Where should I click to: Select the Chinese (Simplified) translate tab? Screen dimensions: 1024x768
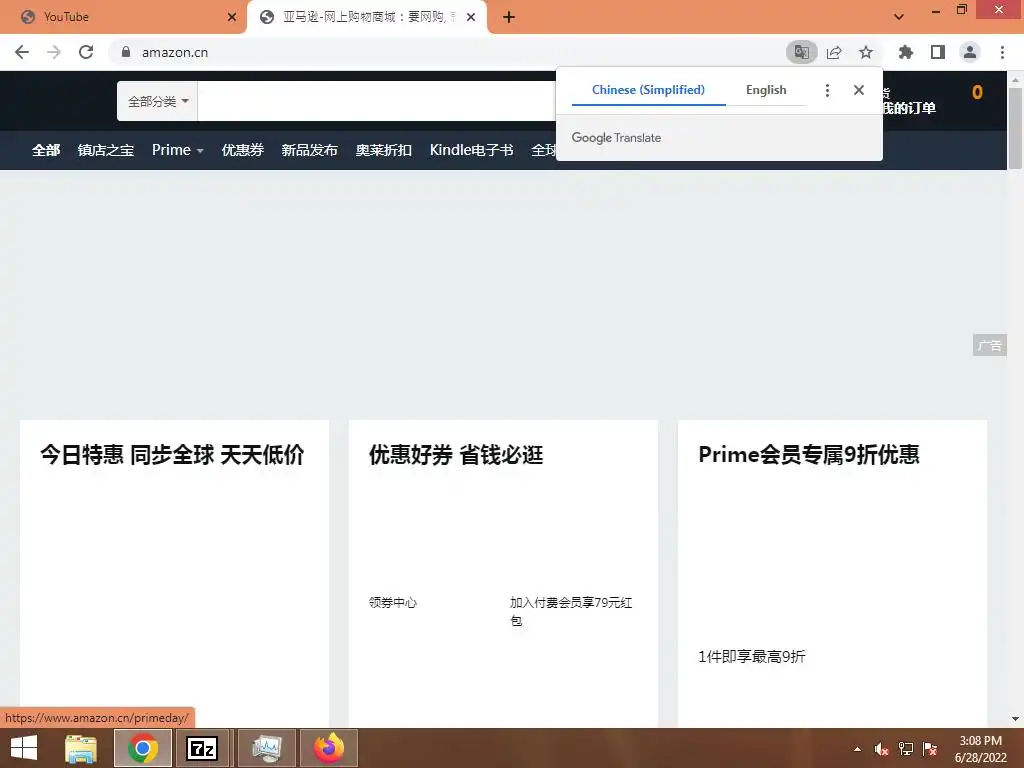648,90
